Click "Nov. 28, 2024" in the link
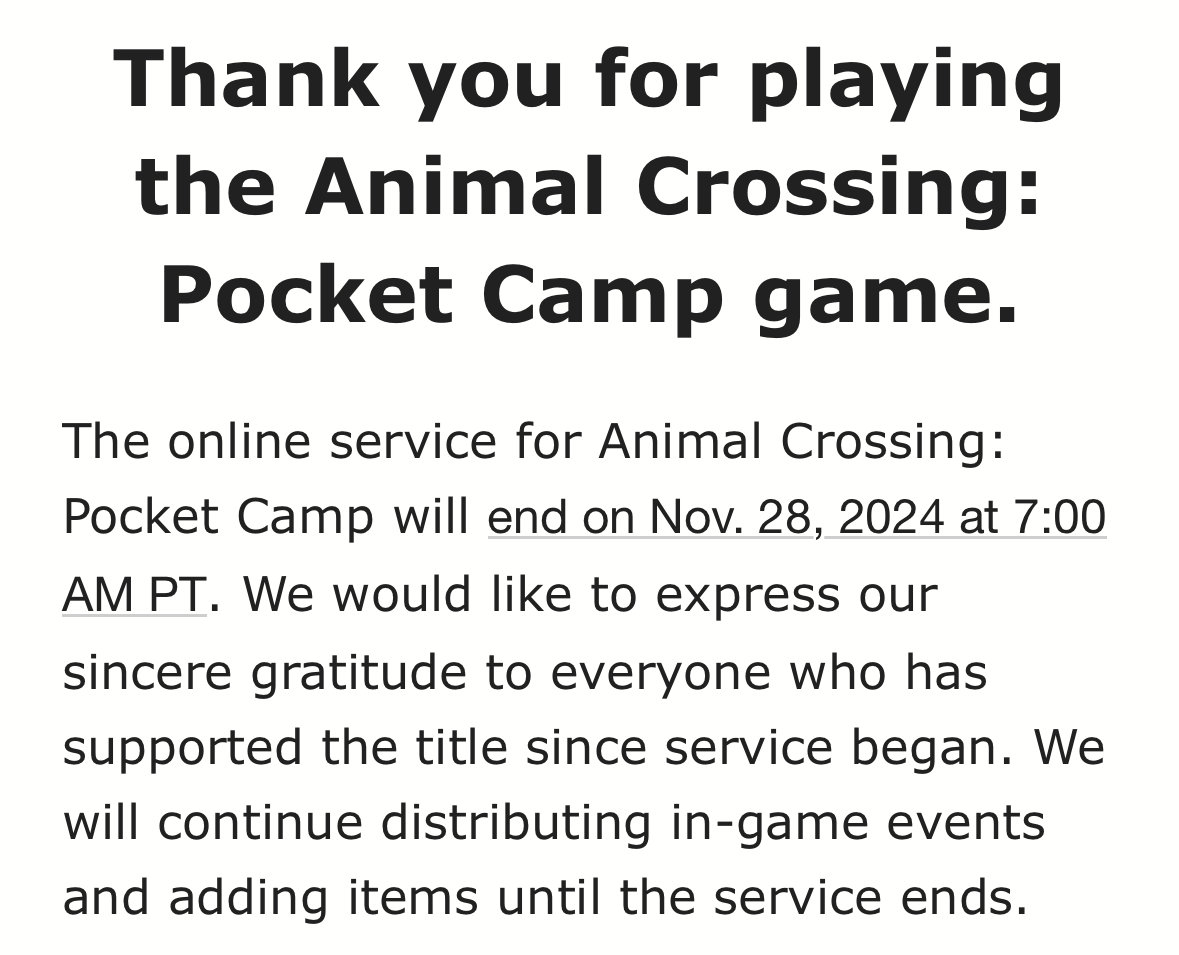Image resolution: width=1179 pixels, height=955 pixels. point(796,518)
